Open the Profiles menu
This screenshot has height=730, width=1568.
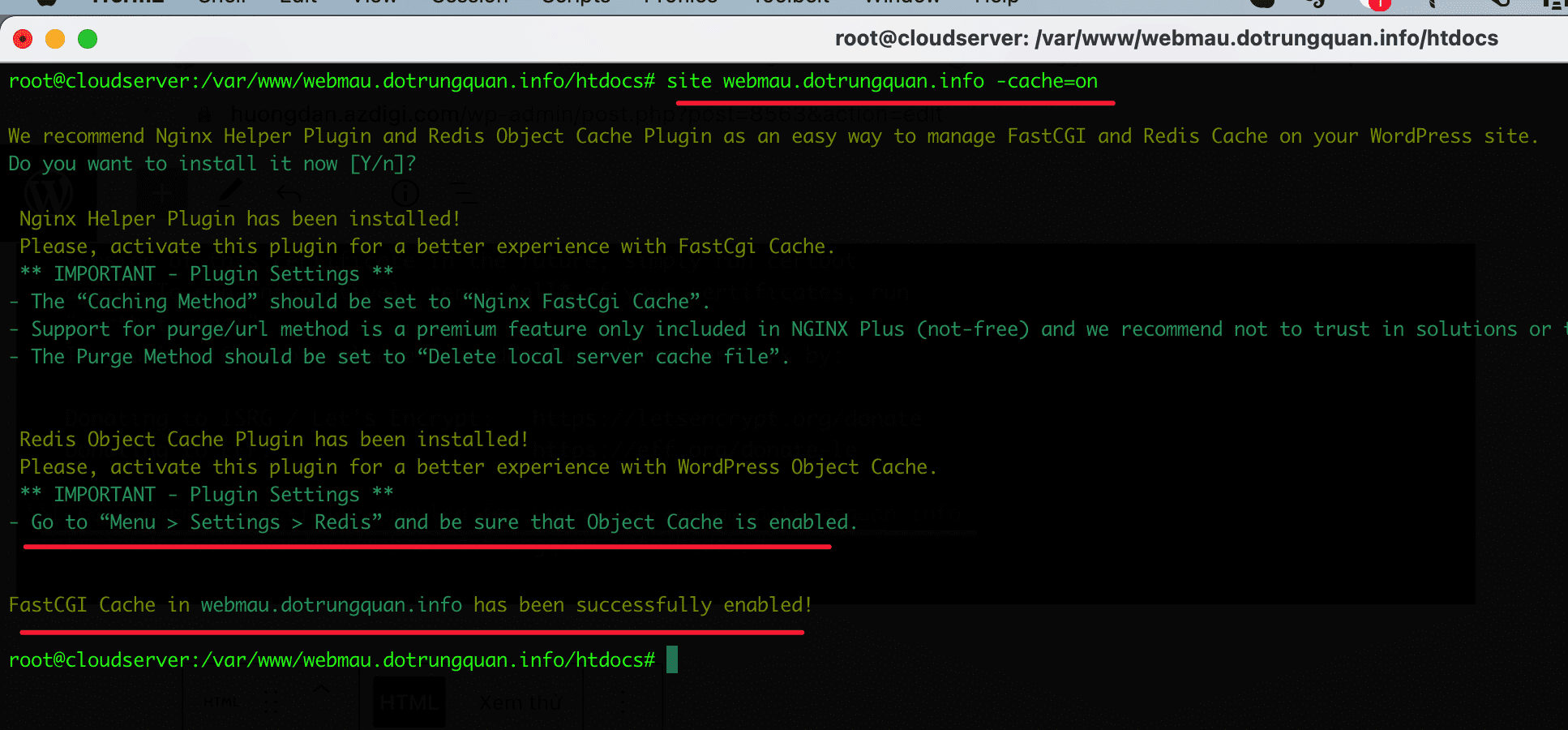click(680, 2)
